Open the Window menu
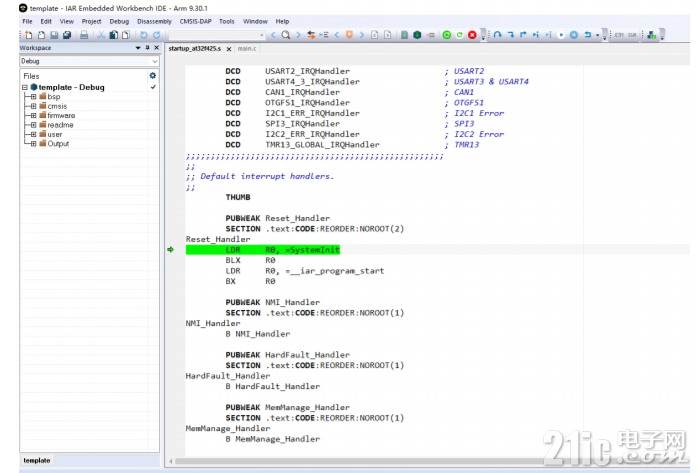Viewport: 697px width, 473px height. [x=255, y=21]
